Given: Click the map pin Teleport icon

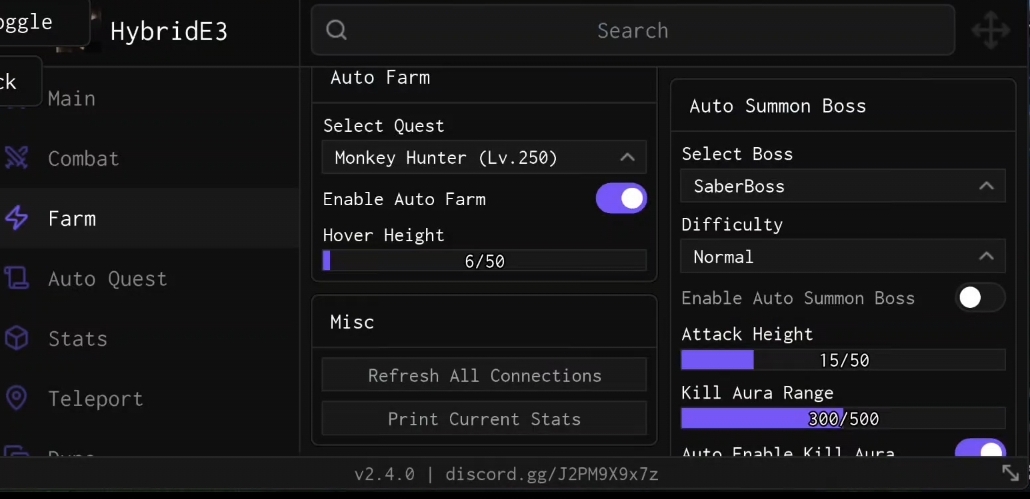Looking at the screenshot, I should pyautogui.click(x=17, y=398).
